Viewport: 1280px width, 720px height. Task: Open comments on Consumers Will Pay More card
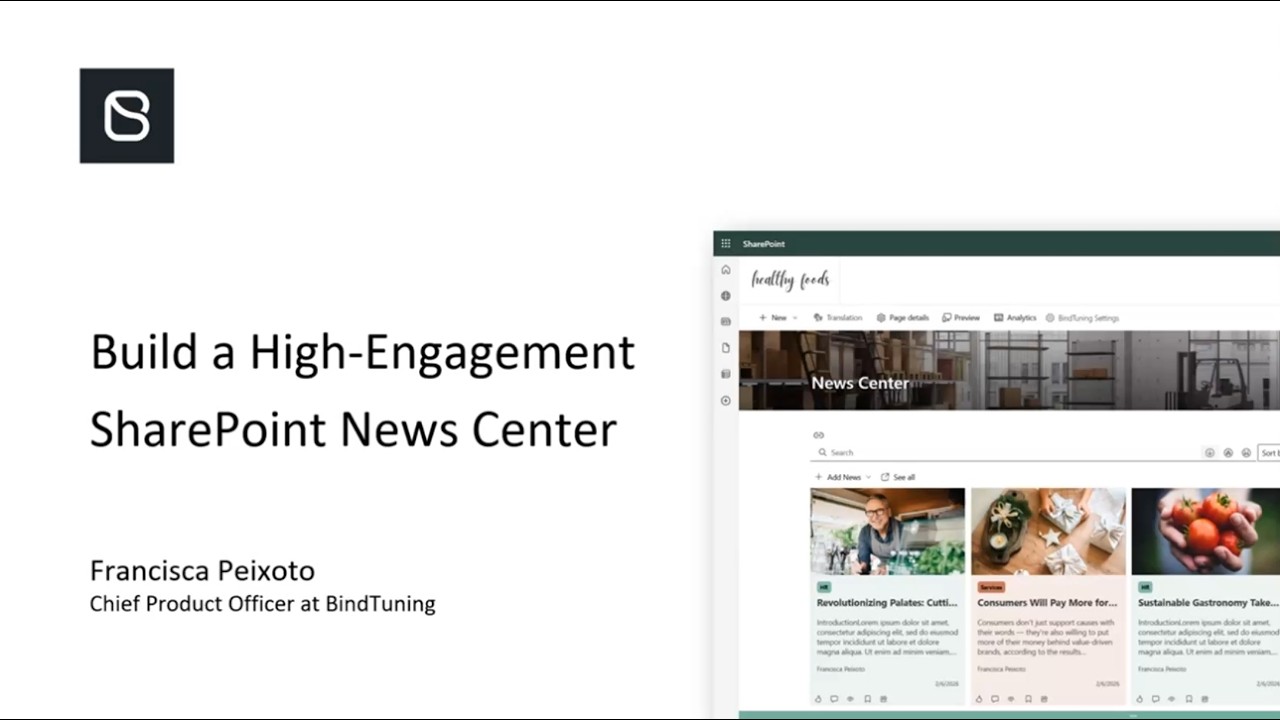pyautogui.click(x=995, y=699)
